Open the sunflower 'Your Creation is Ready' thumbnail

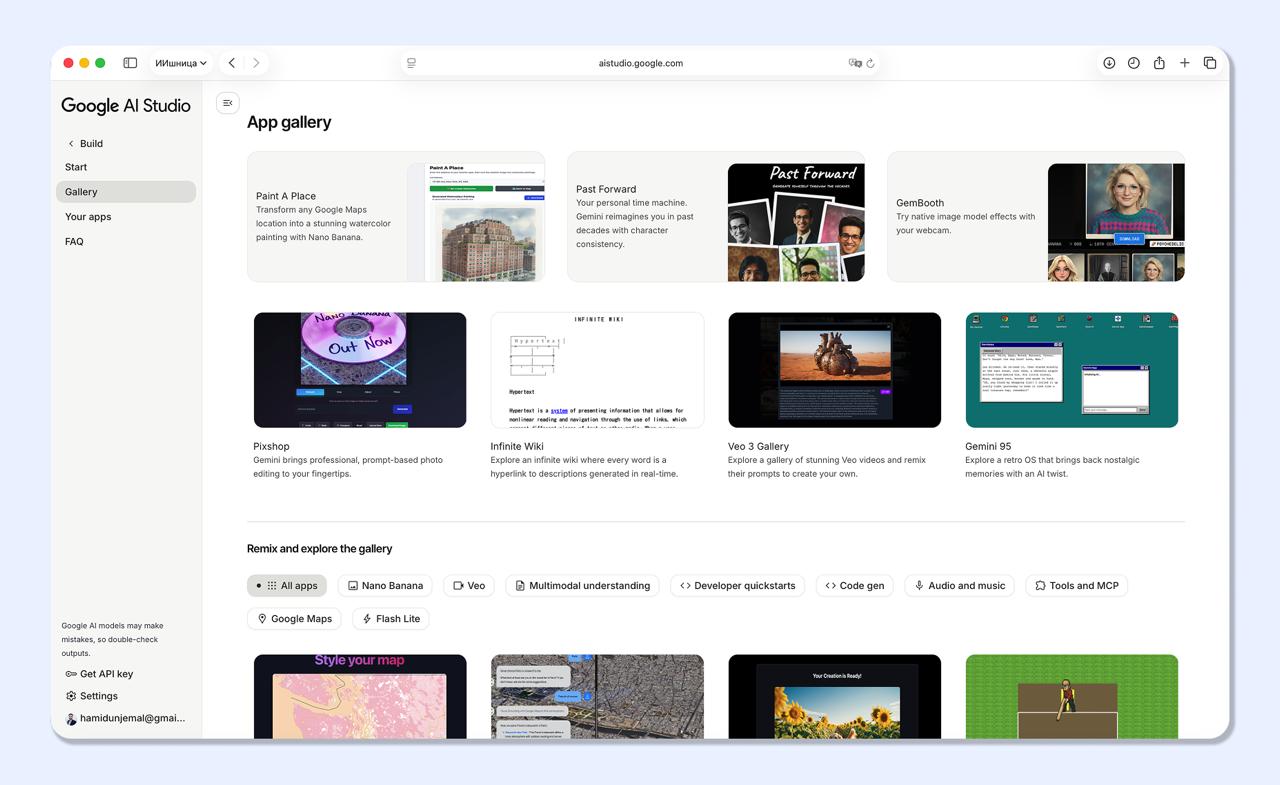835,697
